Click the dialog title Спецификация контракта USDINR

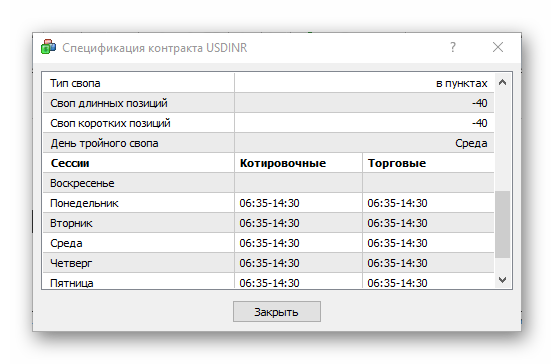tap(155, 48)
